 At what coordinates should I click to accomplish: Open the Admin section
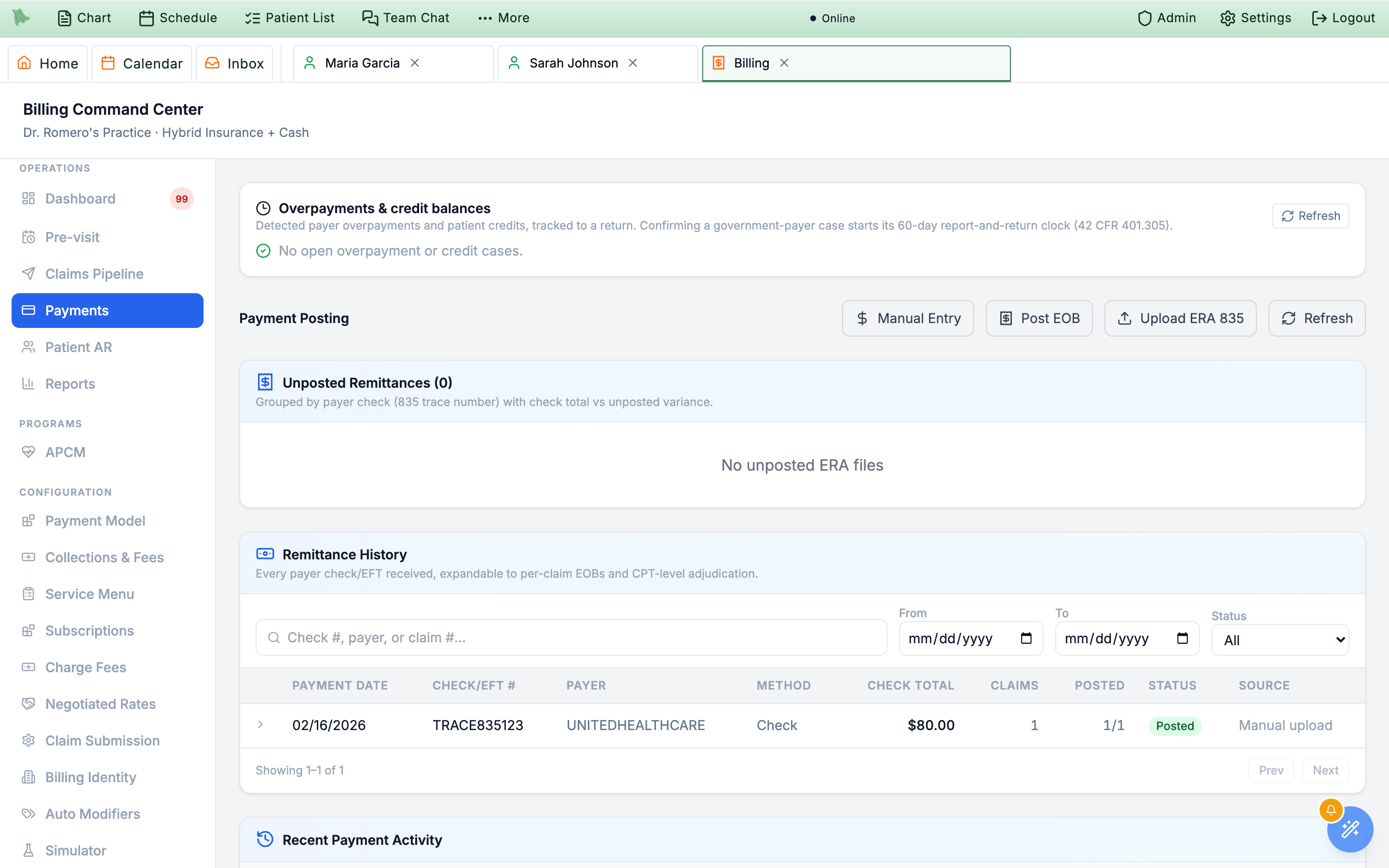[1167, 18]
